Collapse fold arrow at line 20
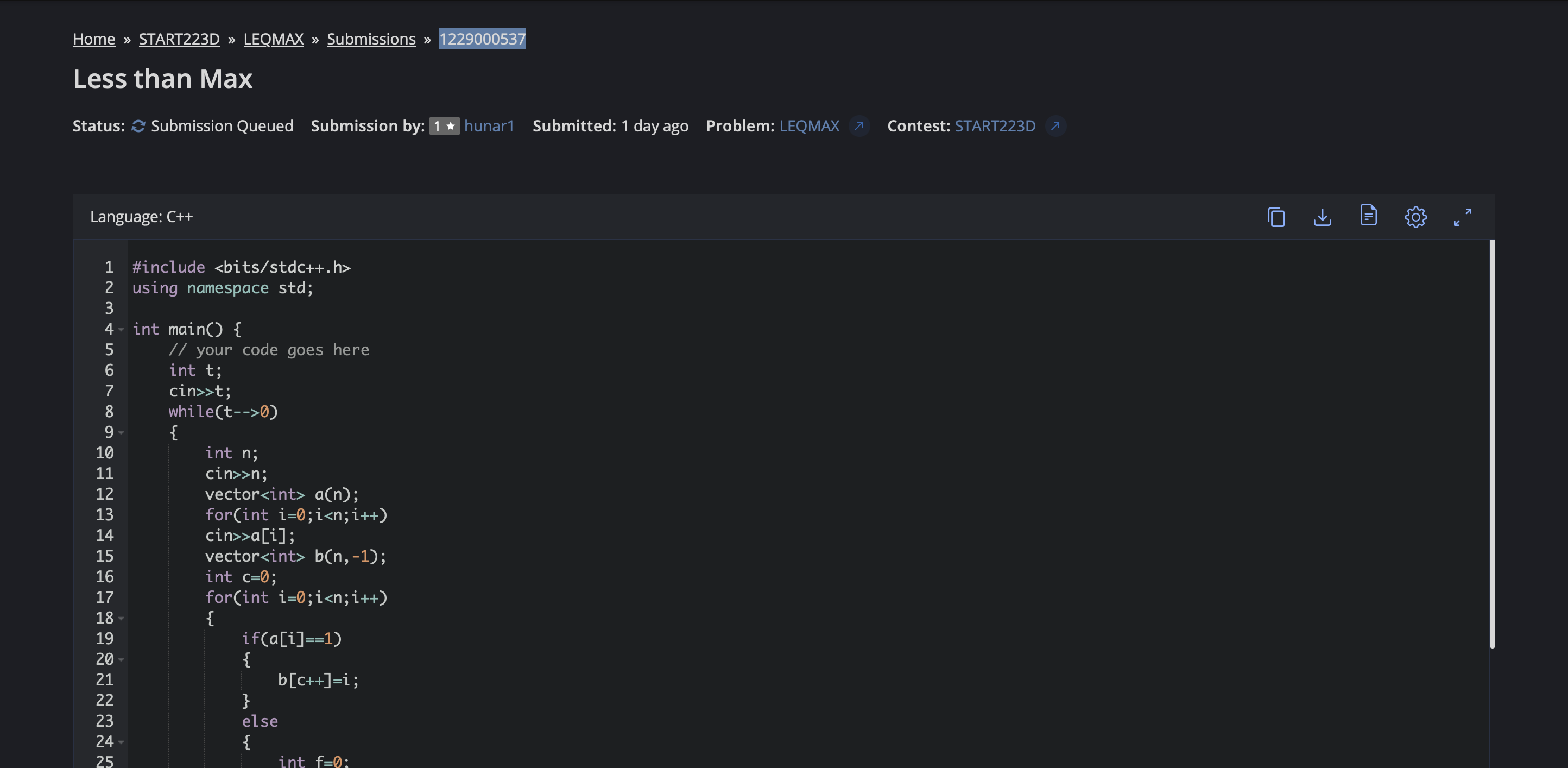Screen dimensions: 1568x768 [121, 659]
